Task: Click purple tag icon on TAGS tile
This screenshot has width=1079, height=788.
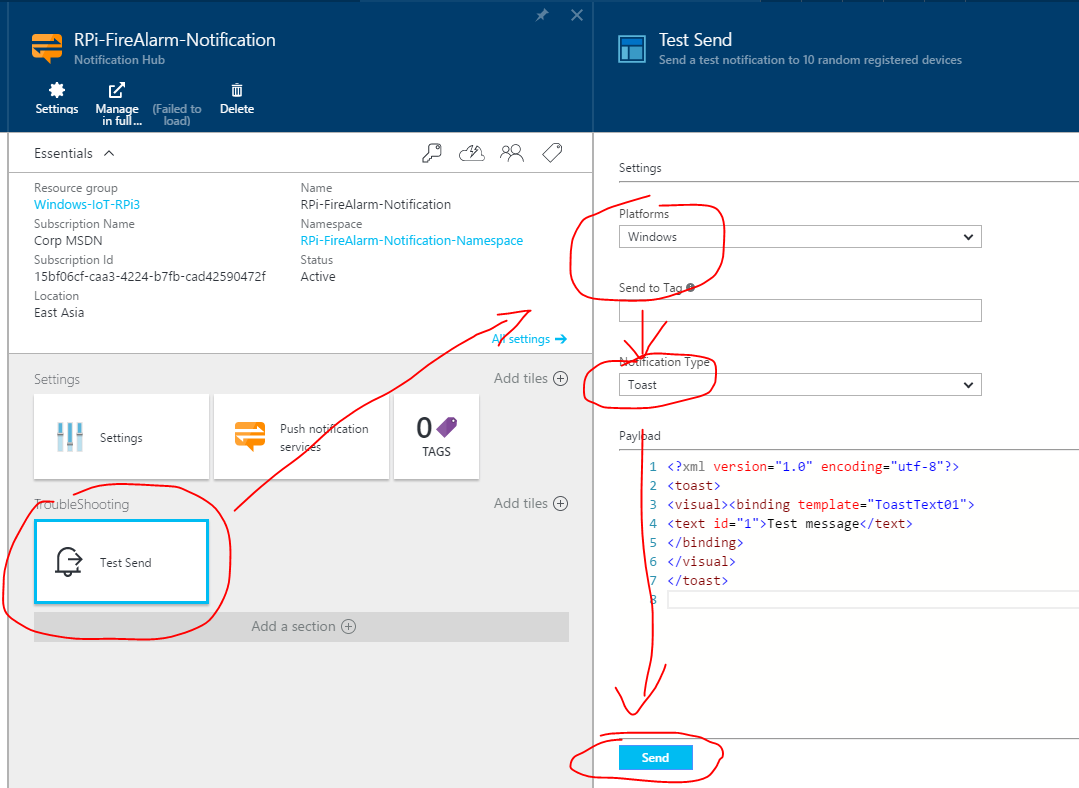Action: [447, 427]
